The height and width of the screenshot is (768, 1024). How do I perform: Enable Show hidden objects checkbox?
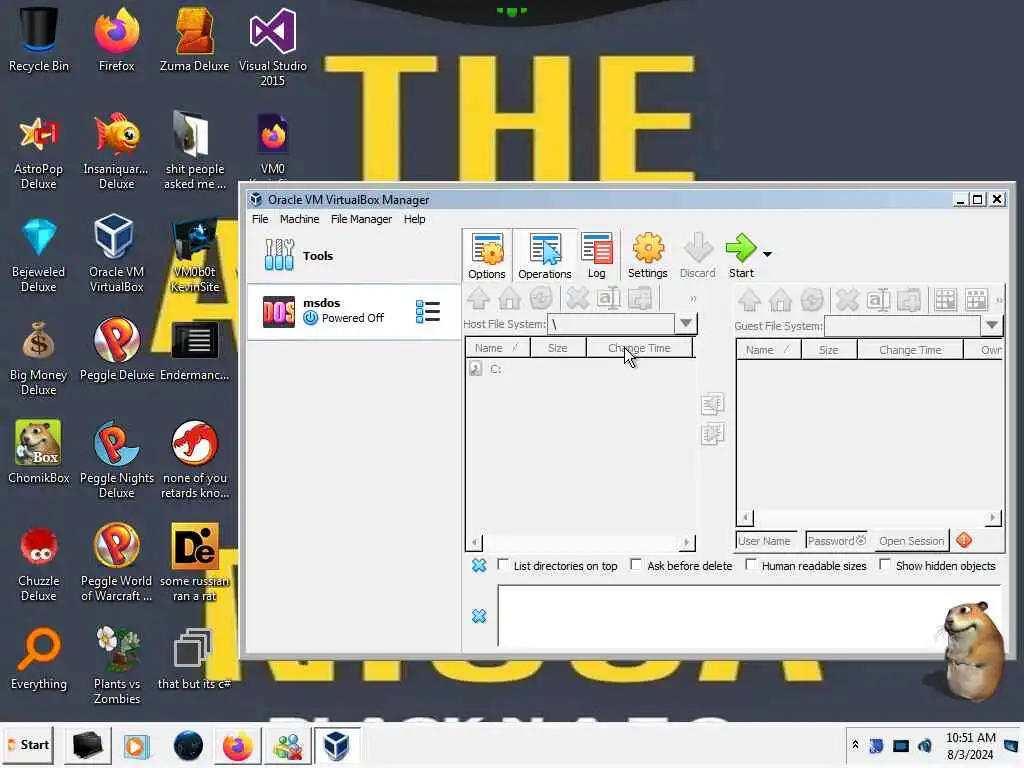[x=885, y=564]
